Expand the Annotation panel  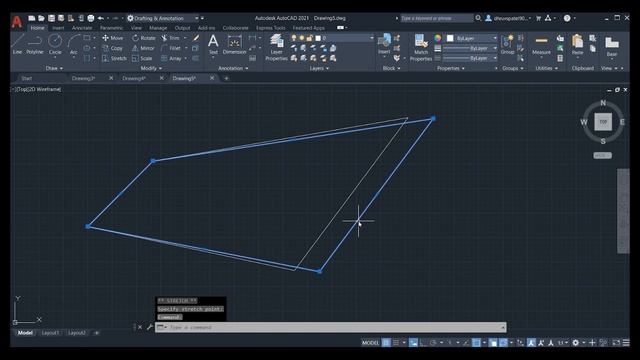point(233,68)
